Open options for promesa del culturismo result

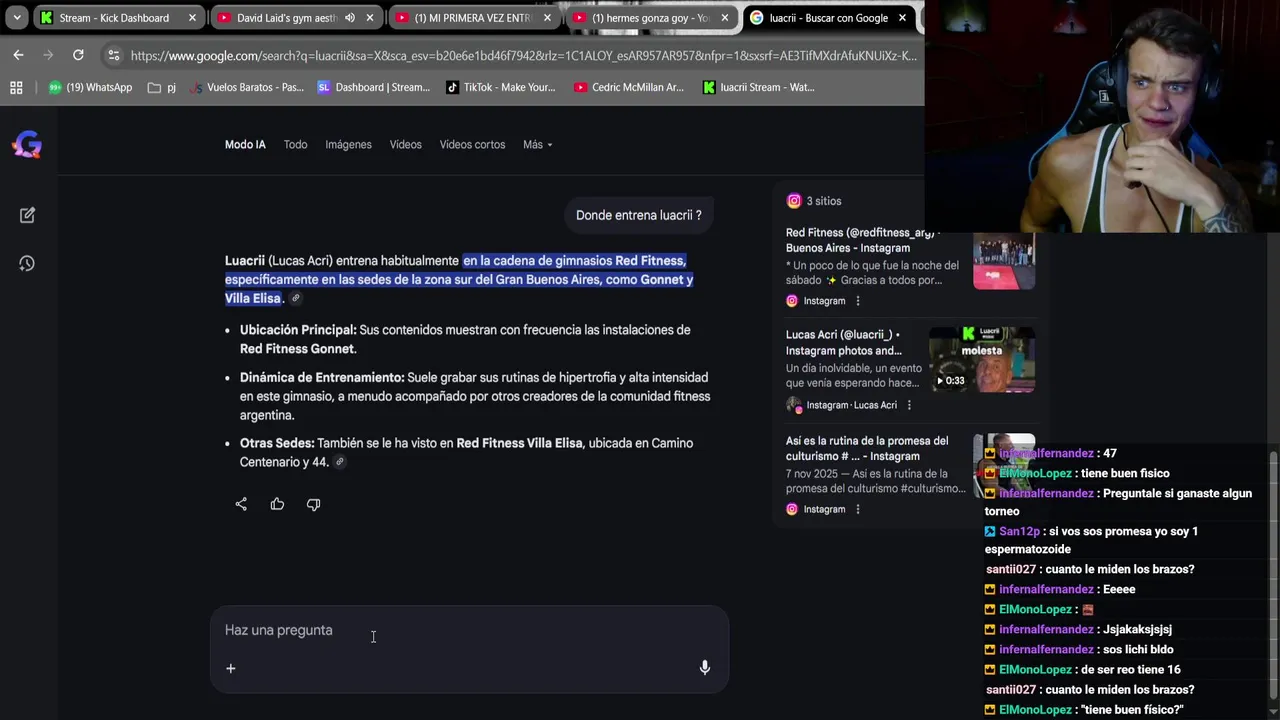click(857, 509)
